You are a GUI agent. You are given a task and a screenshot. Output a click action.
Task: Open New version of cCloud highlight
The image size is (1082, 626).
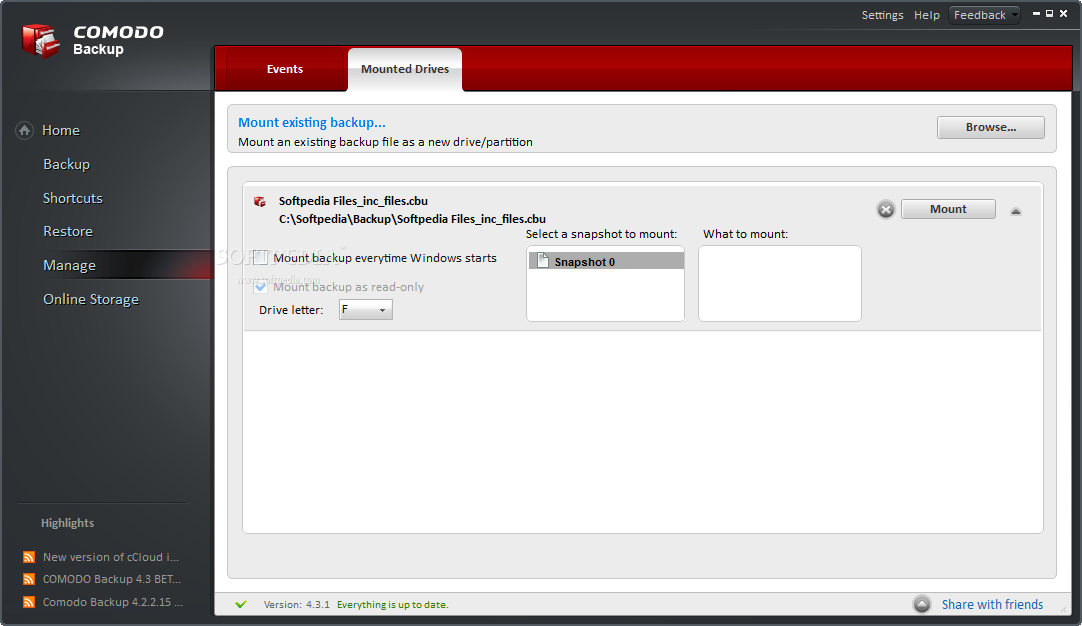click(110, 557)
